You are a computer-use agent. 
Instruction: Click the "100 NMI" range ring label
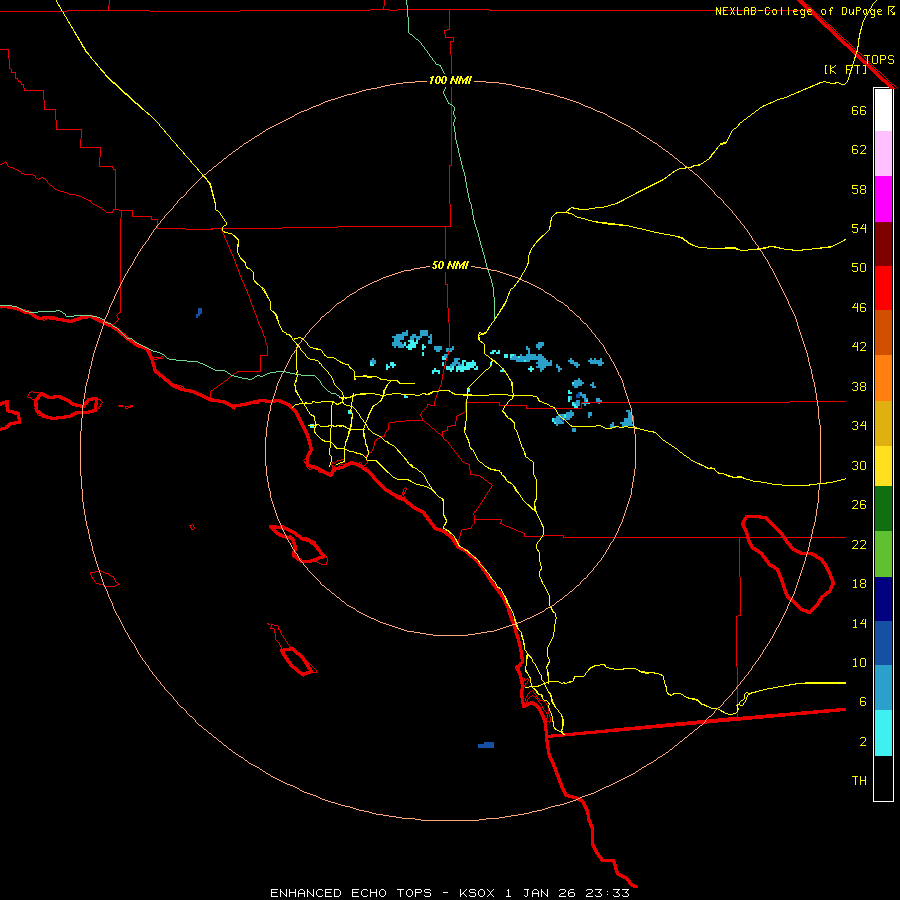[450, 80]
